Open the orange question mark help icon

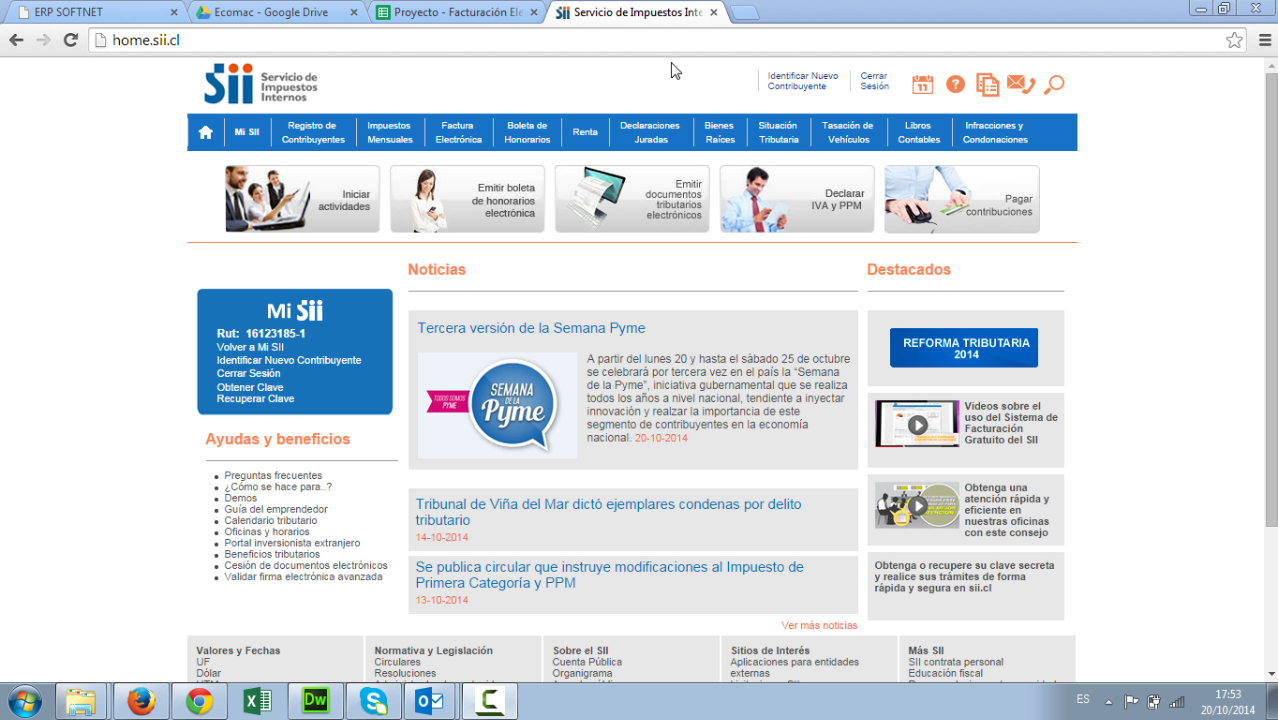[x=955, y=85]
